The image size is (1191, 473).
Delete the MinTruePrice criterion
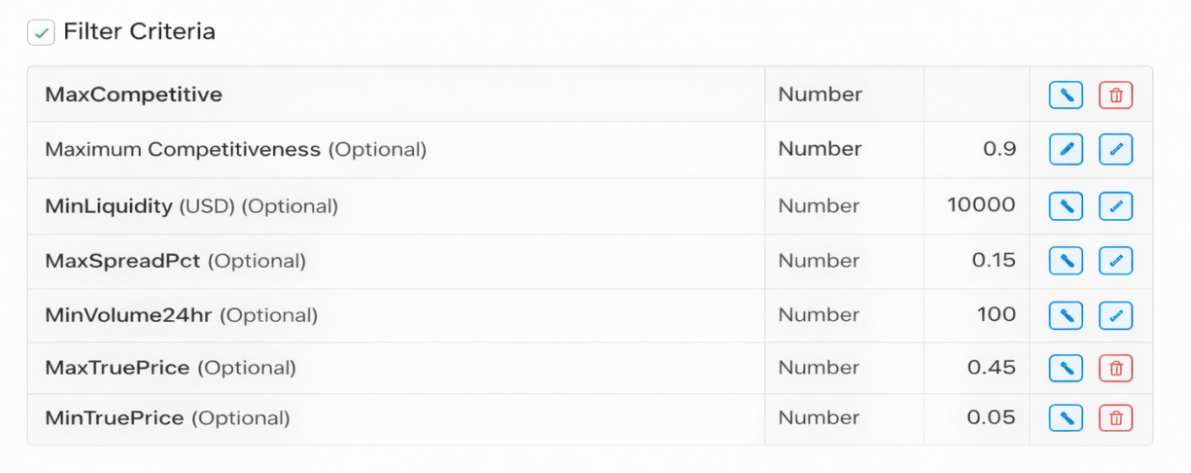1116,418
